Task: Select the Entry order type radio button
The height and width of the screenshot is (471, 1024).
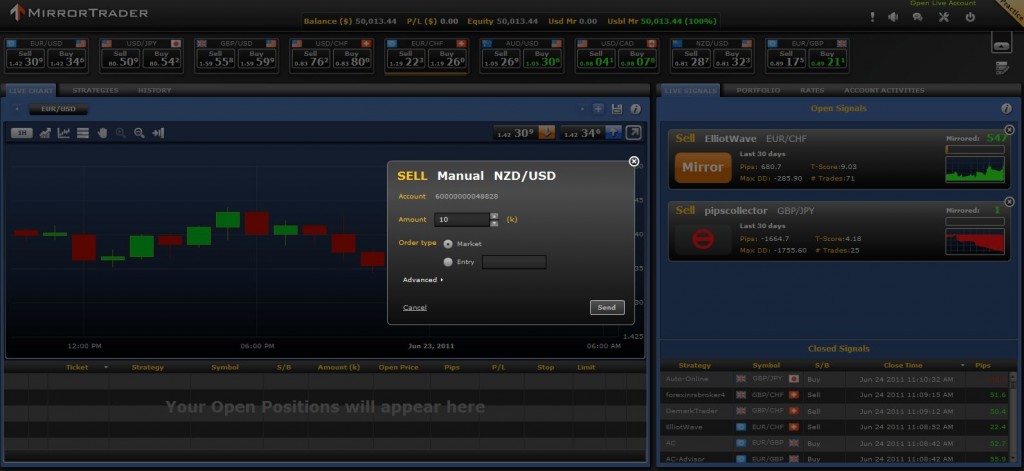Action: point(446,262)
